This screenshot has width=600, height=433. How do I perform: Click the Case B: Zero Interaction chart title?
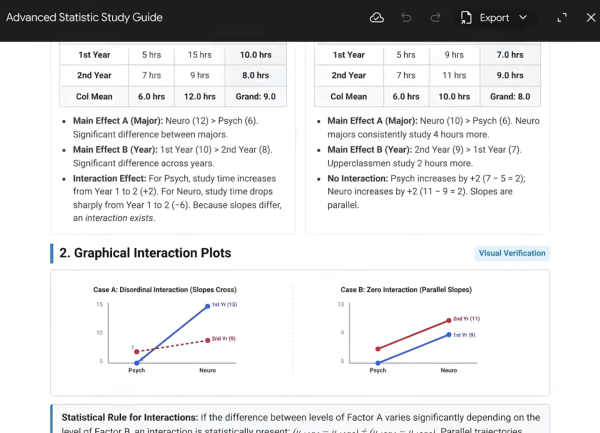coord(406,290)
